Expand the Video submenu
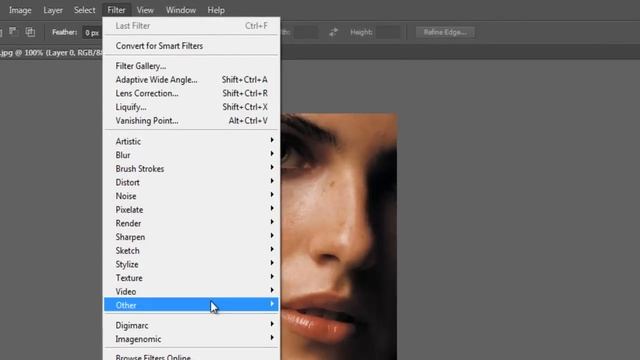The image size is (640, 360). [x=191, y=292]
